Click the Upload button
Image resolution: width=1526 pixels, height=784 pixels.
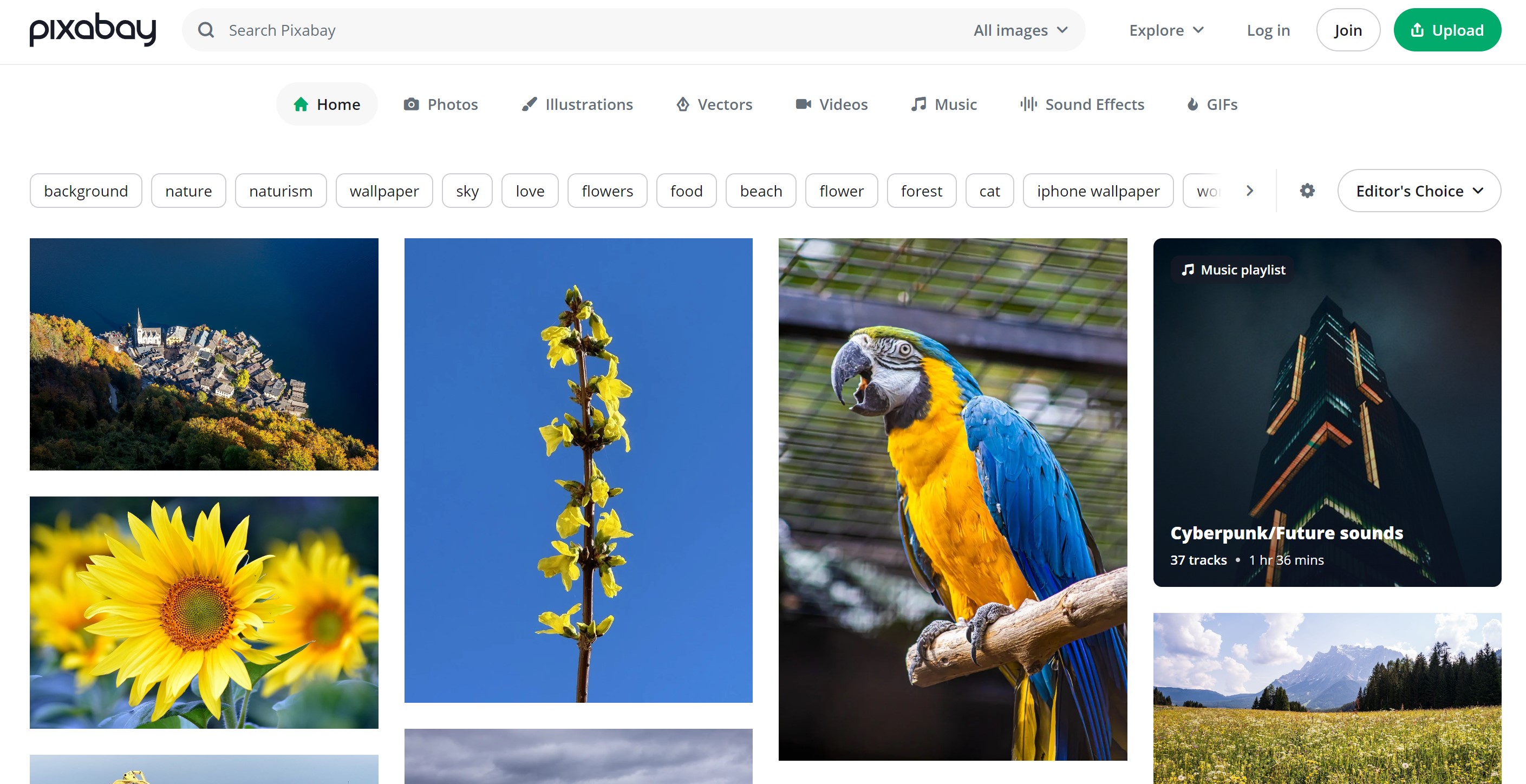pos(1446,30)
